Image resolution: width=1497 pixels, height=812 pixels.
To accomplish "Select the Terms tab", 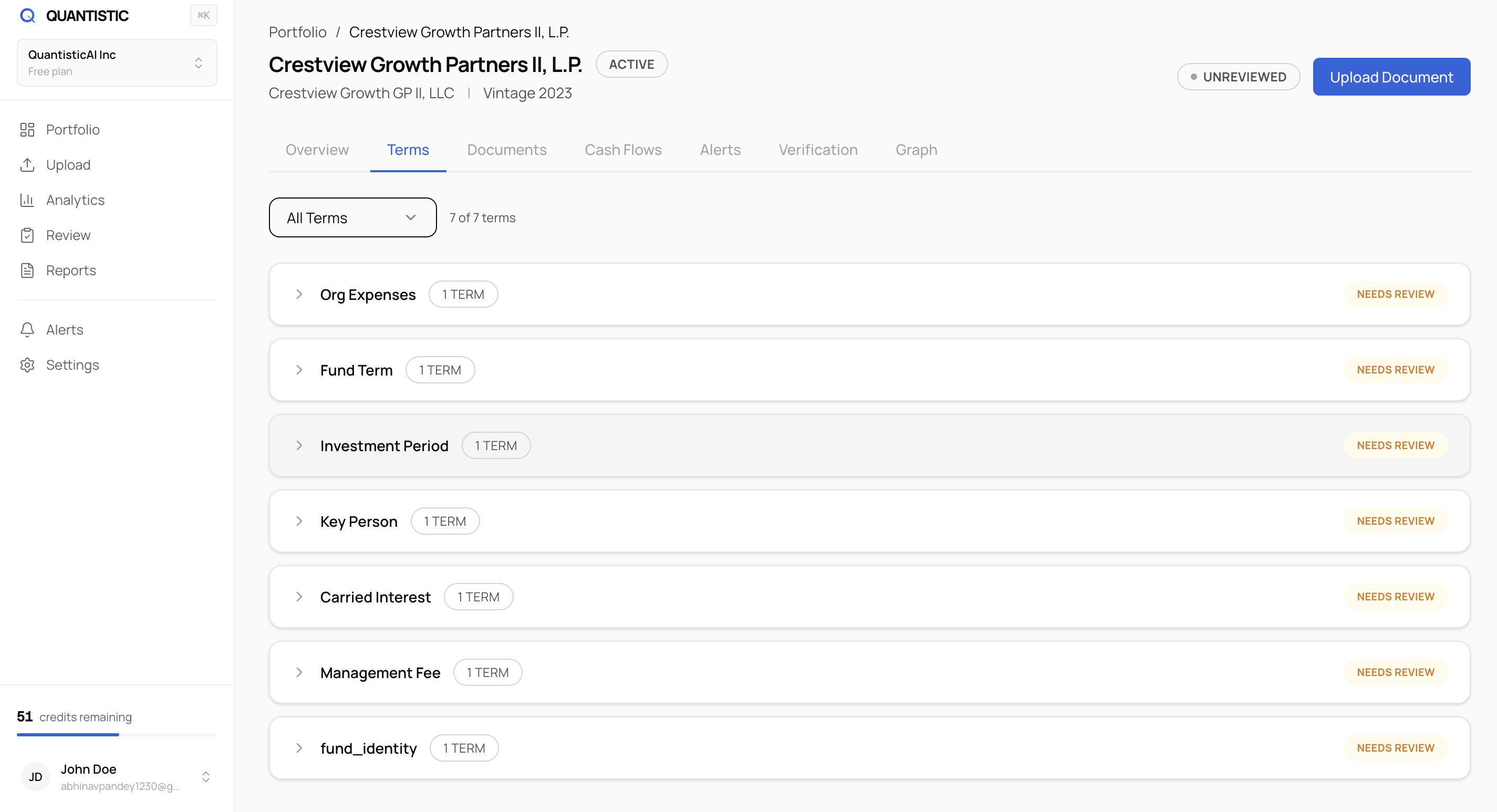I will pos(408,150).
